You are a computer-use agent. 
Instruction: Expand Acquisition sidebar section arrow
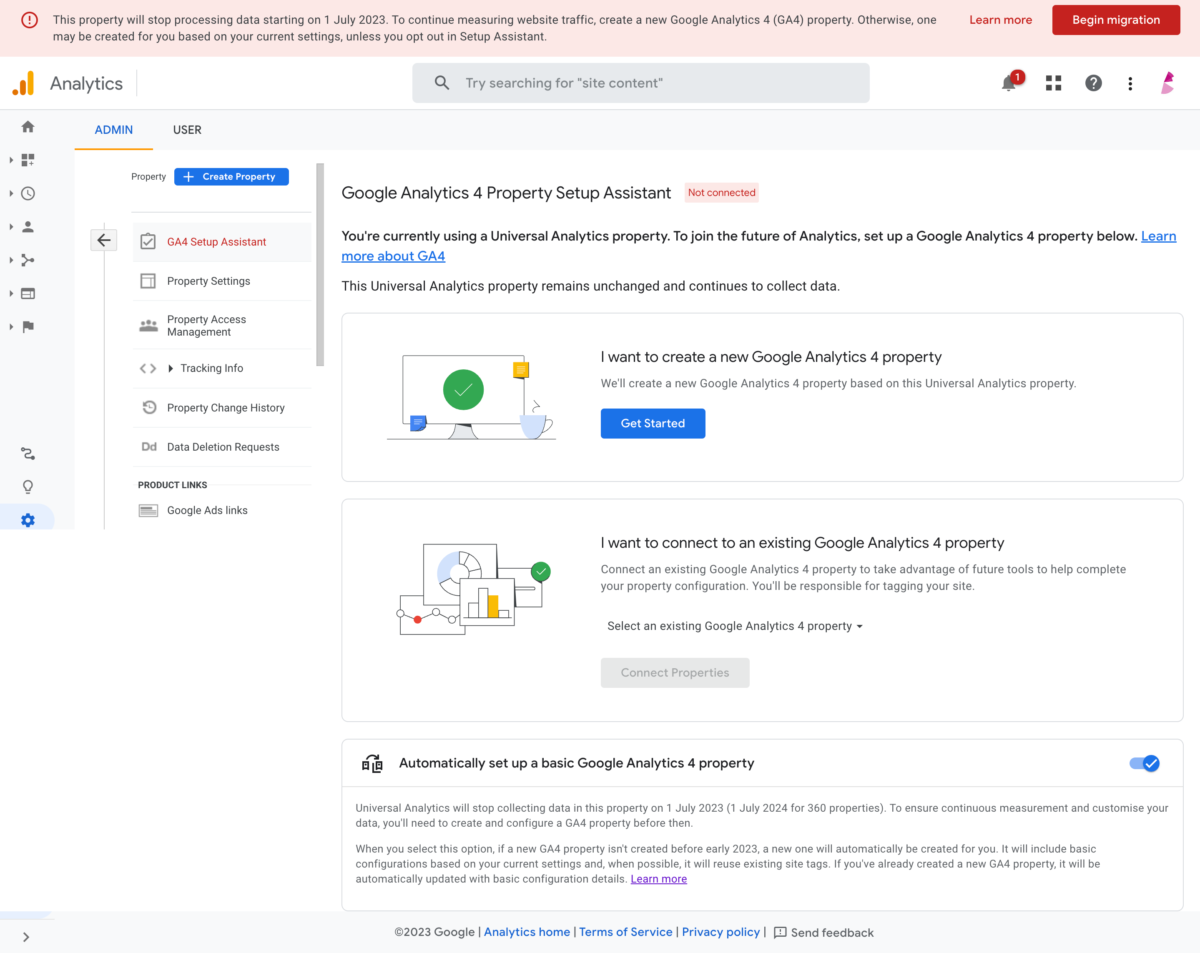coord(11,260)
